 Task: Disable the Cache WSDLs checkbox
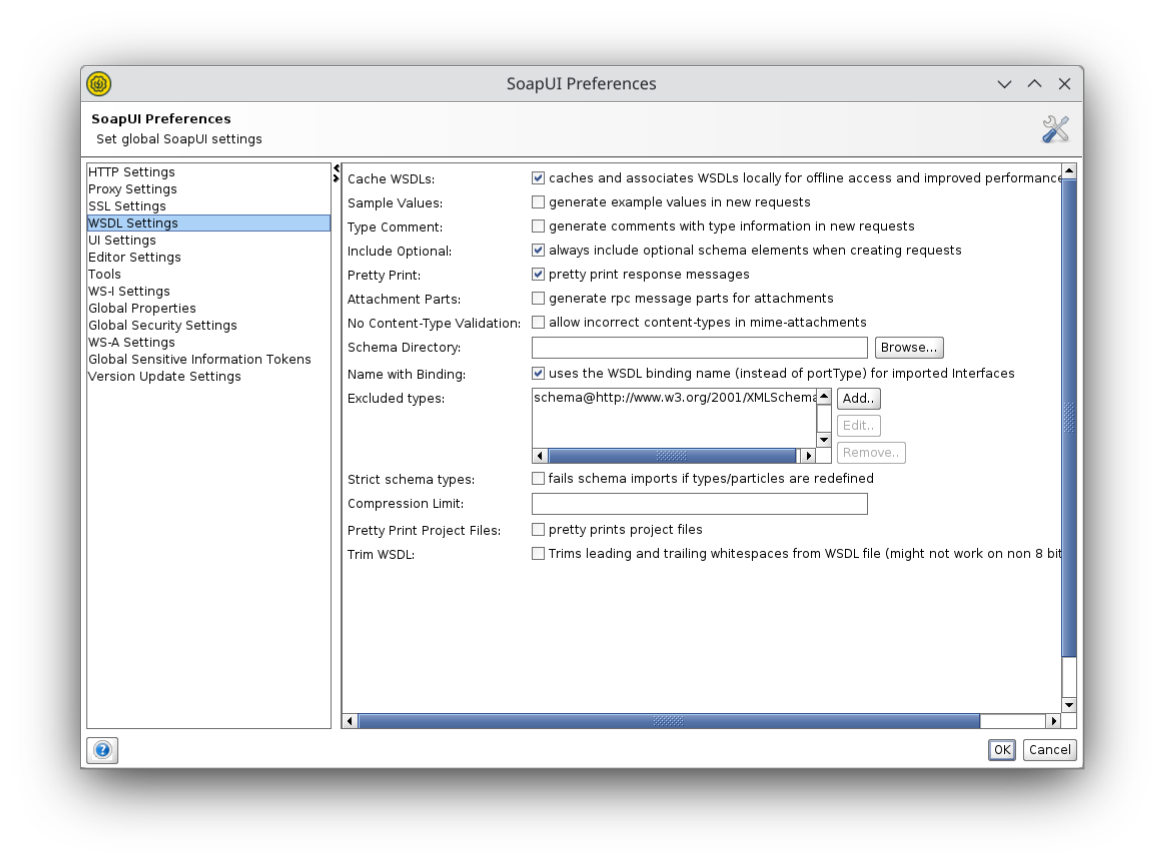[x=538, y=178]
